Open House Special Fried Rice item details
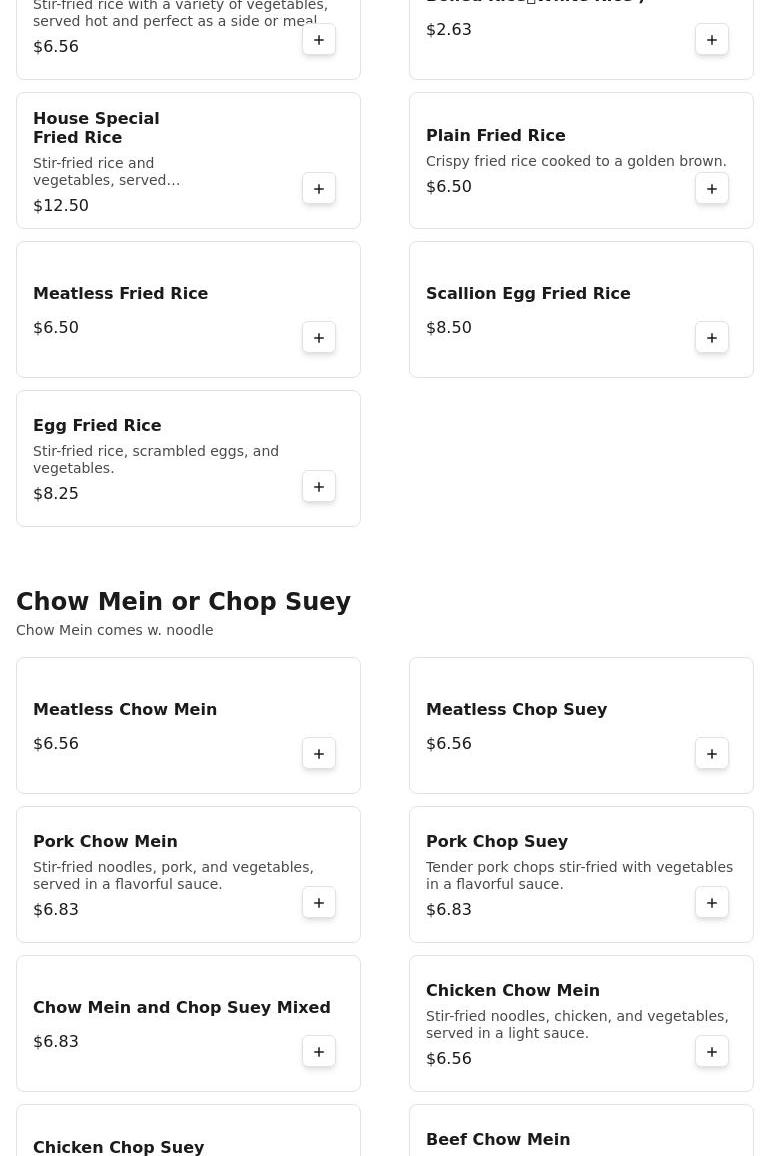The width and height of the screenshot is (770, 1156). pyautogui.click(x=96, y=128)
